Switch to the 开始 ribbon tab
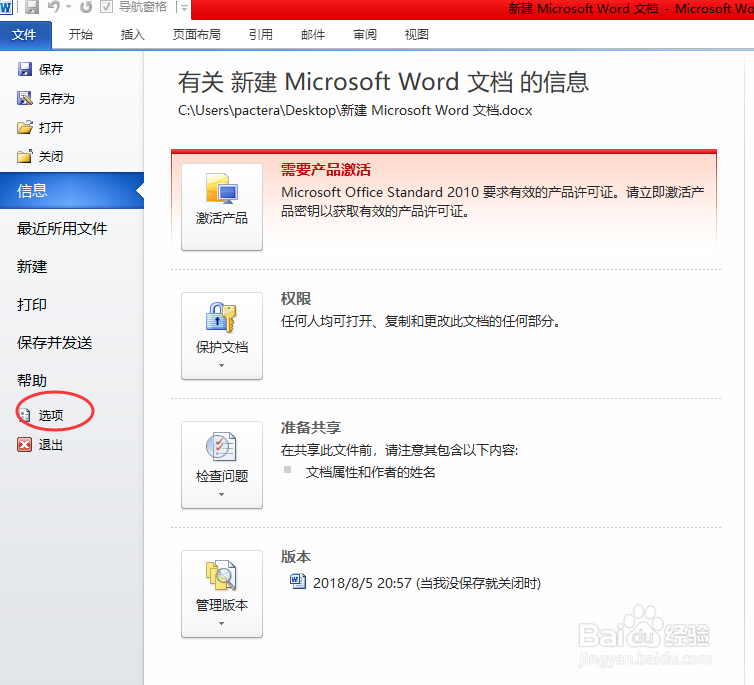This screenshot has width=754, height=685. pos(80,35)
